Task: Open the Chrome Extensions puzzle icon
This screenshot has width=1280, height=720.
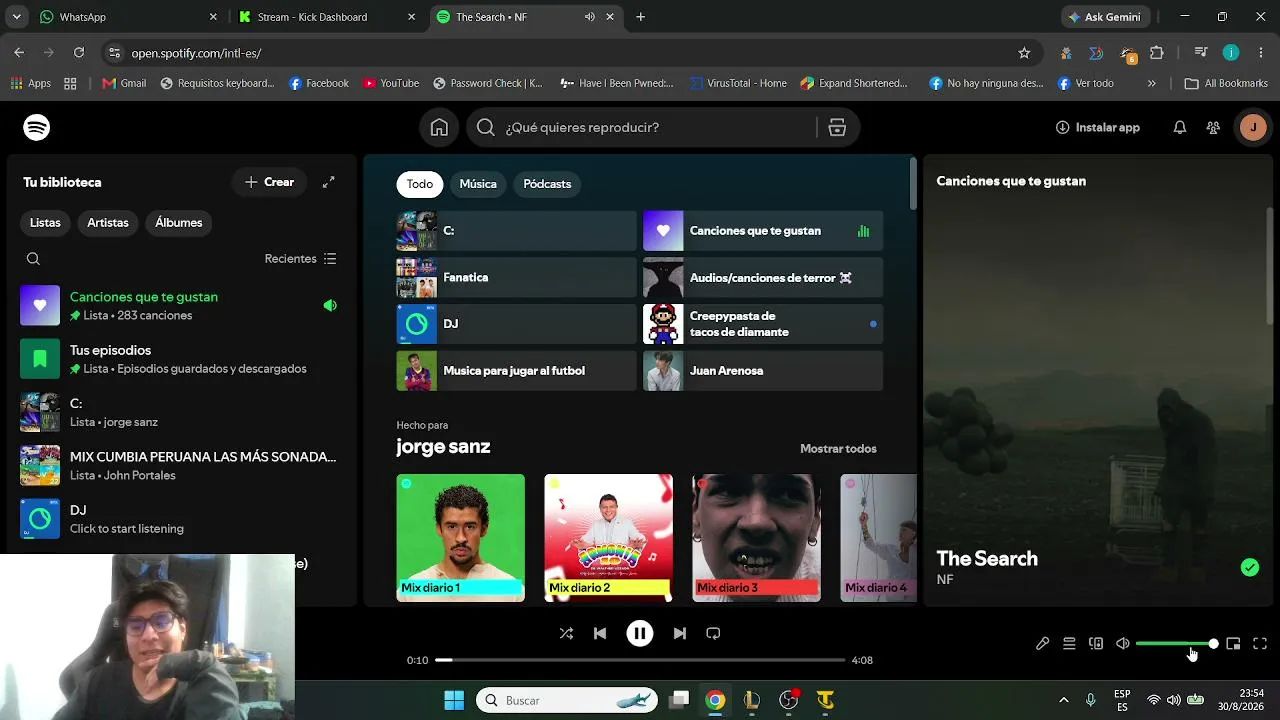Action: coord(1157,53)
